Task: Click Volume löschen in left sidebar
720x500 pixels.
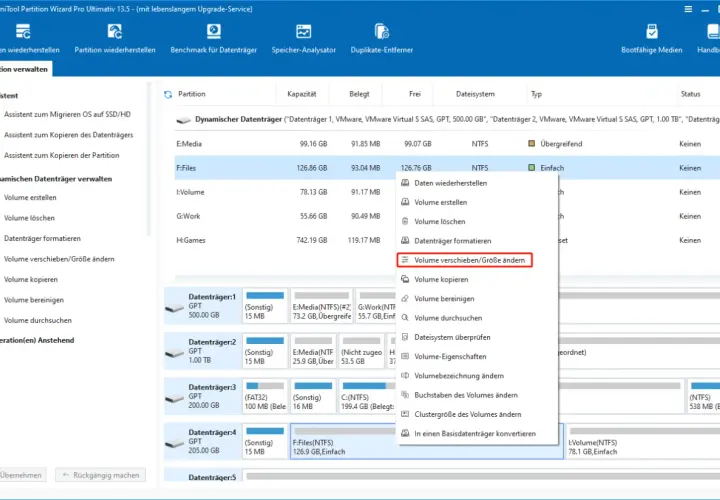Action: pos(29,218)
